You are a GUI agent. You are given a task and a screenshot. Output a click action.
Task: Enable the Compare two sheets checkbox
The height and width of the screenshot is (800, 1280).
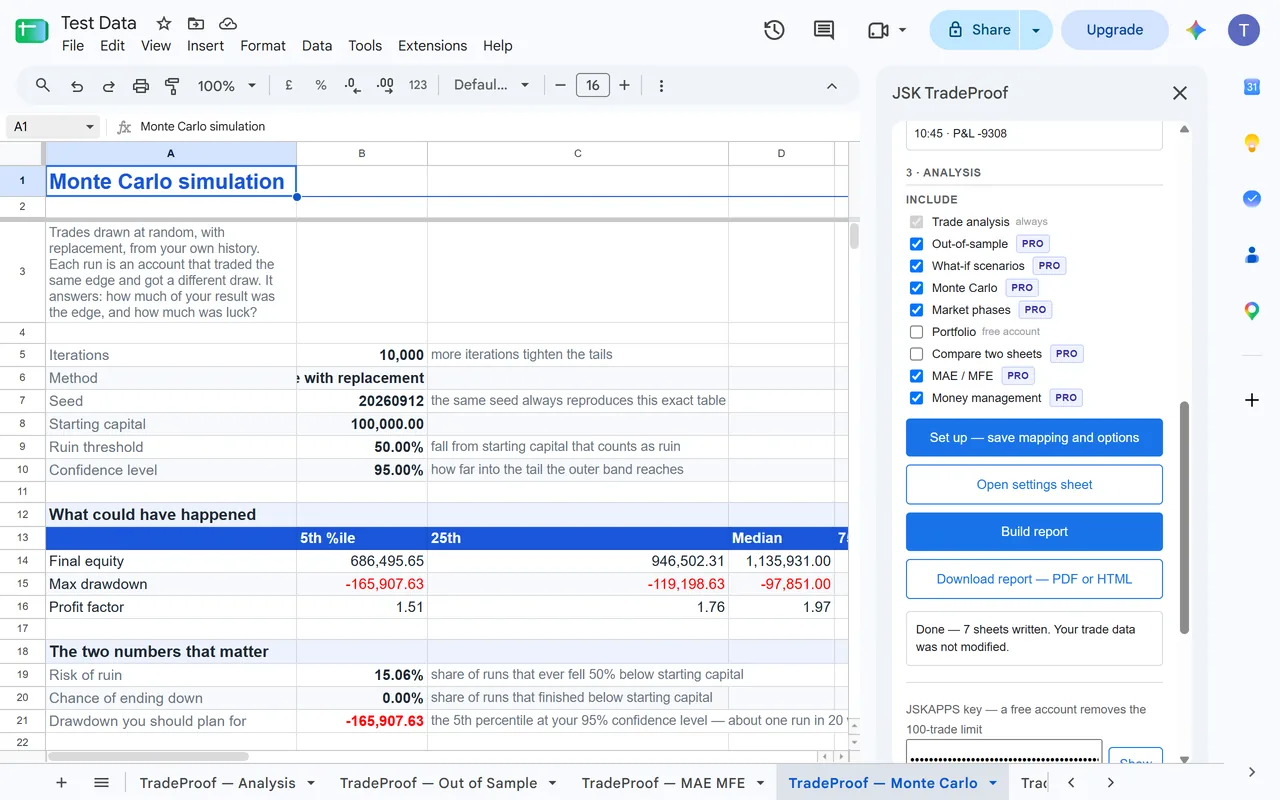916,354
